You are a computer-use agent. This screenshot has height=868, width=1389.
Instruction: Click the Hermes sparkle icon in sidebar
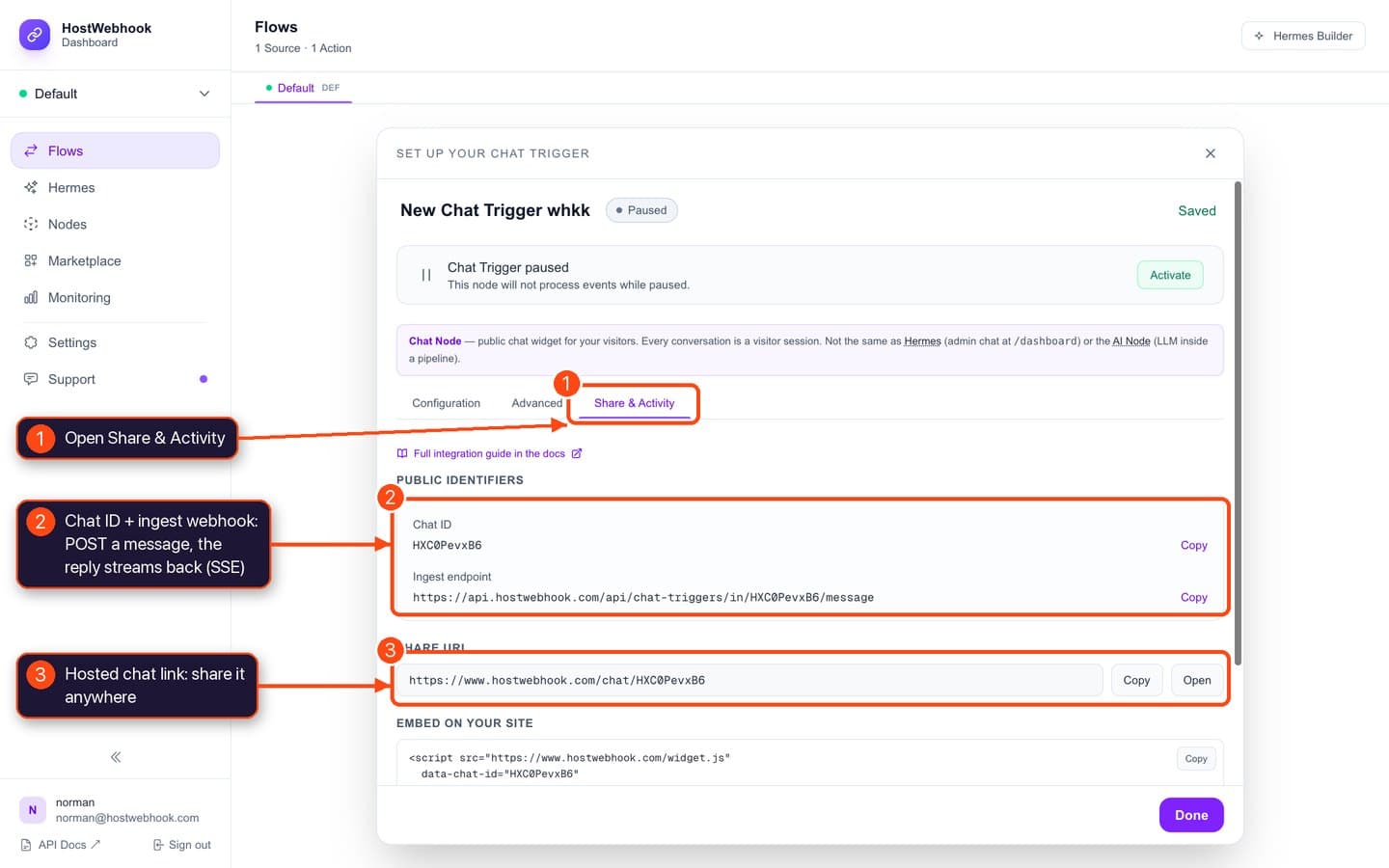coord(31,187)
